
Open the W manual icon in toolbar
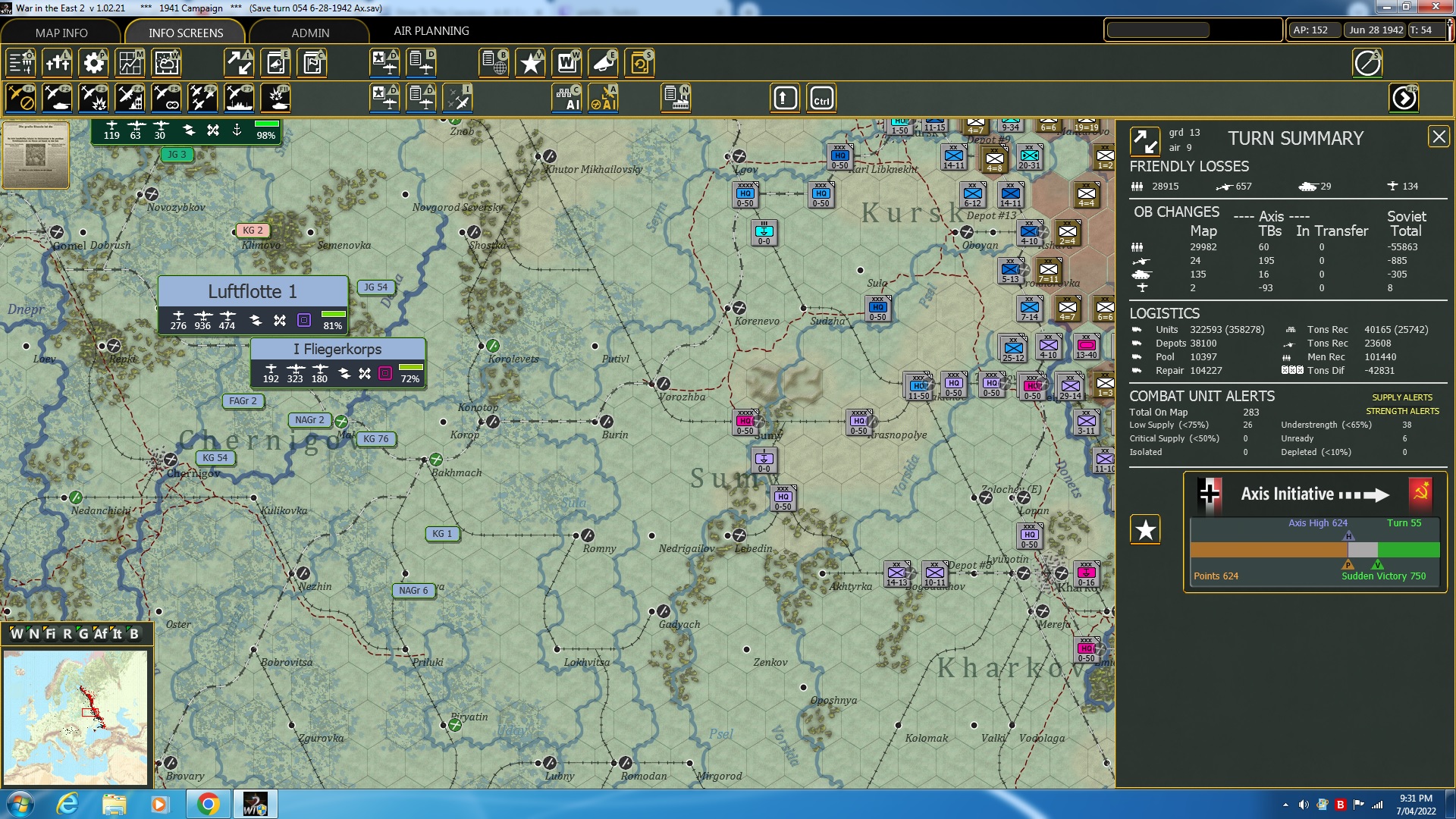(x=566, y=63)
